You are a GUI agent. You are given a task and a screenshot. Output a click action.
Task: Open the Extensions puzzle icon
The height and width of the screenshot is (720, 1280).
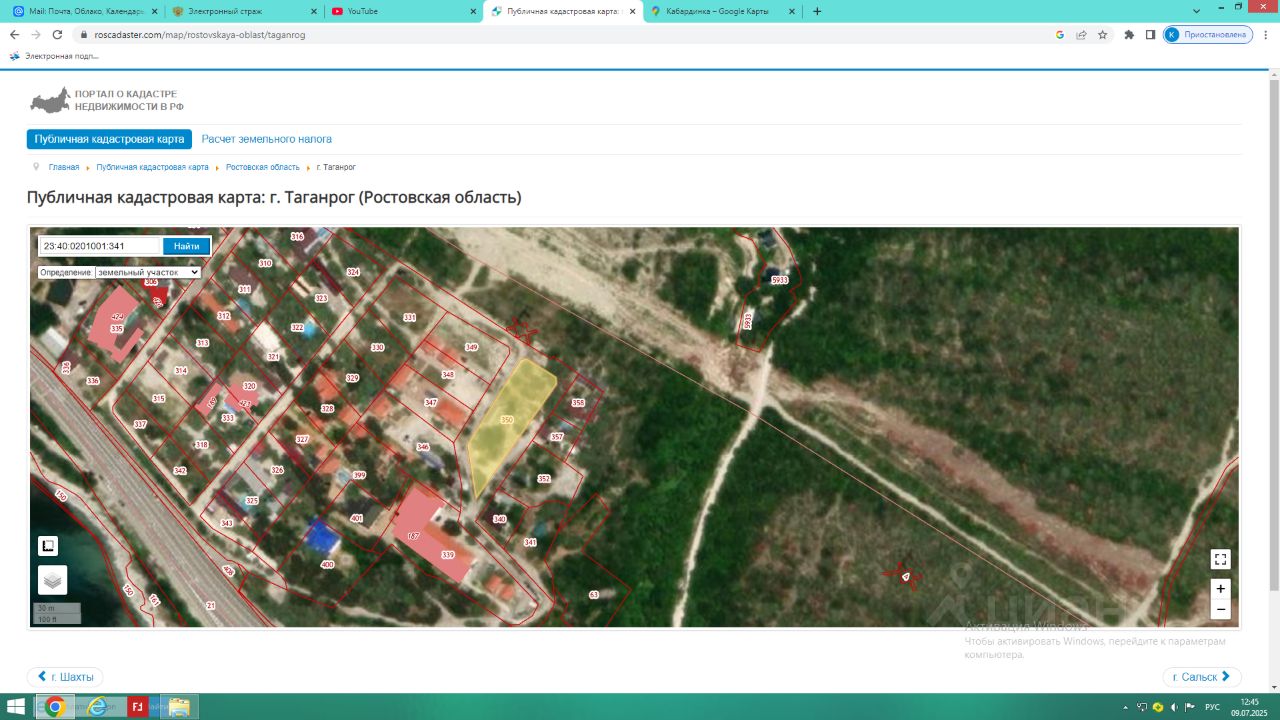[x=1129, y=34]
